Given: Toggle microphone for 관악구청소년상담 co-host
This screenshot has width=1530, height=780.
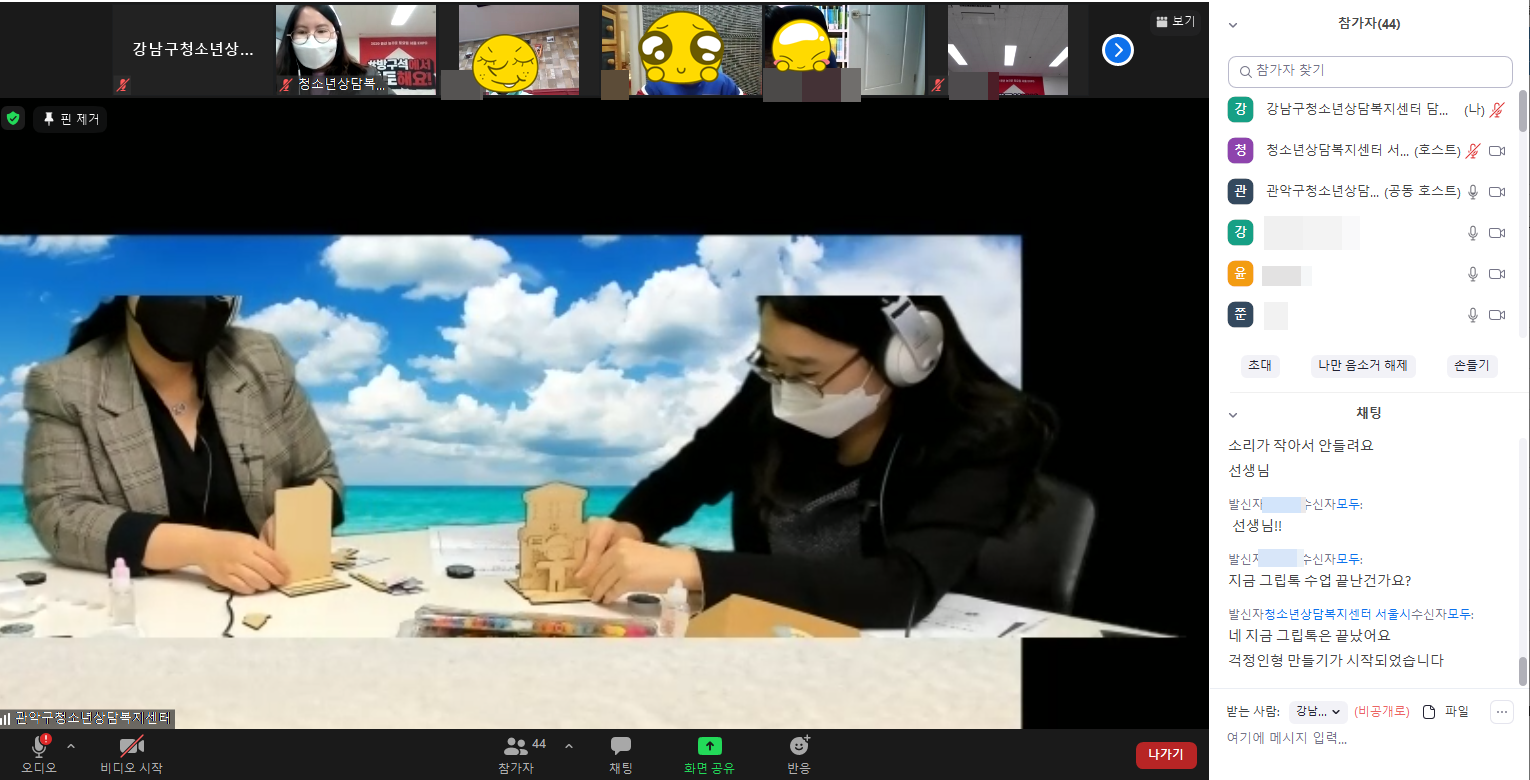Looking at the screenshot, I should click(1472, 192).
